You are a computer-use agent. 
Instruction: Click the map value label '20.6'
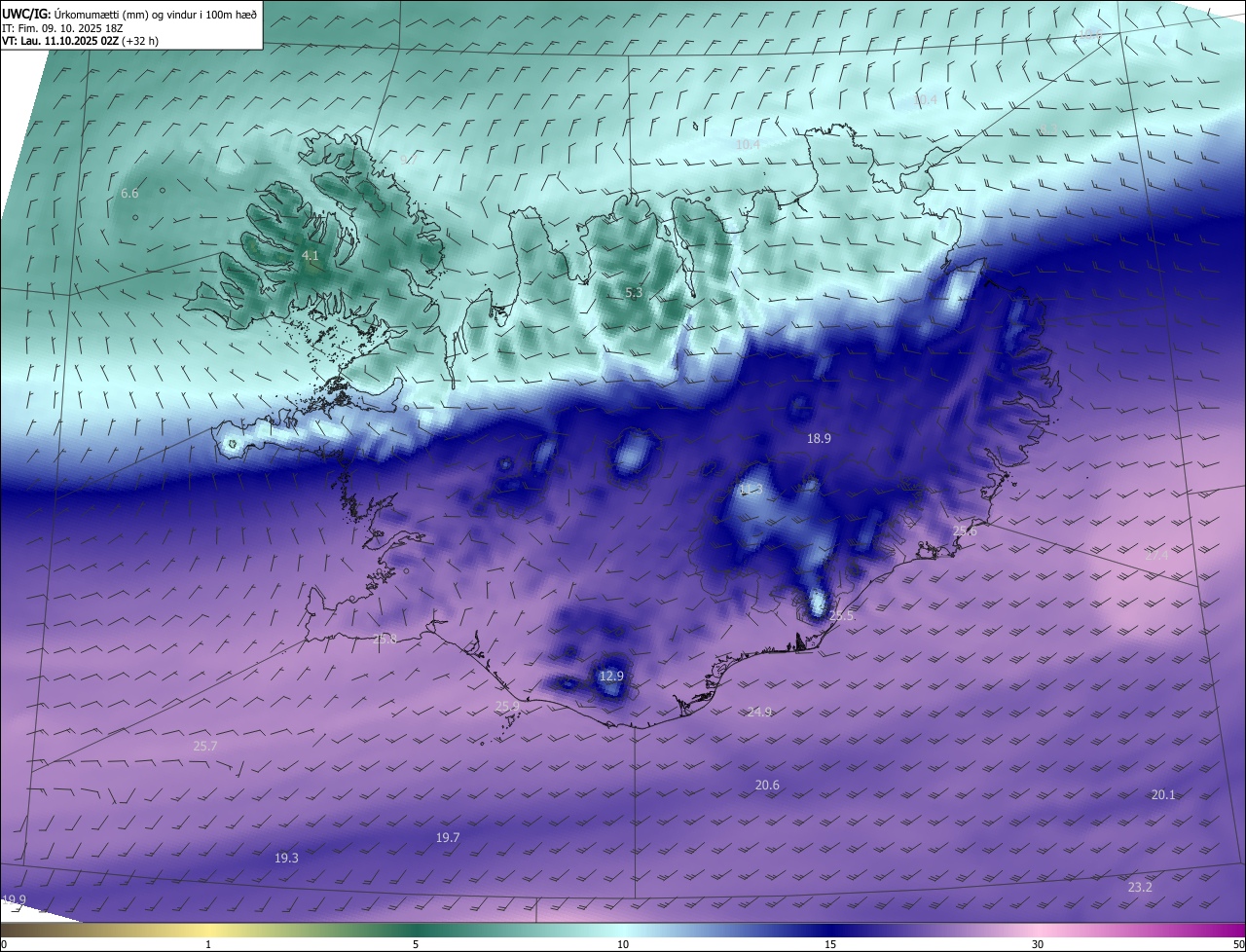767,786
